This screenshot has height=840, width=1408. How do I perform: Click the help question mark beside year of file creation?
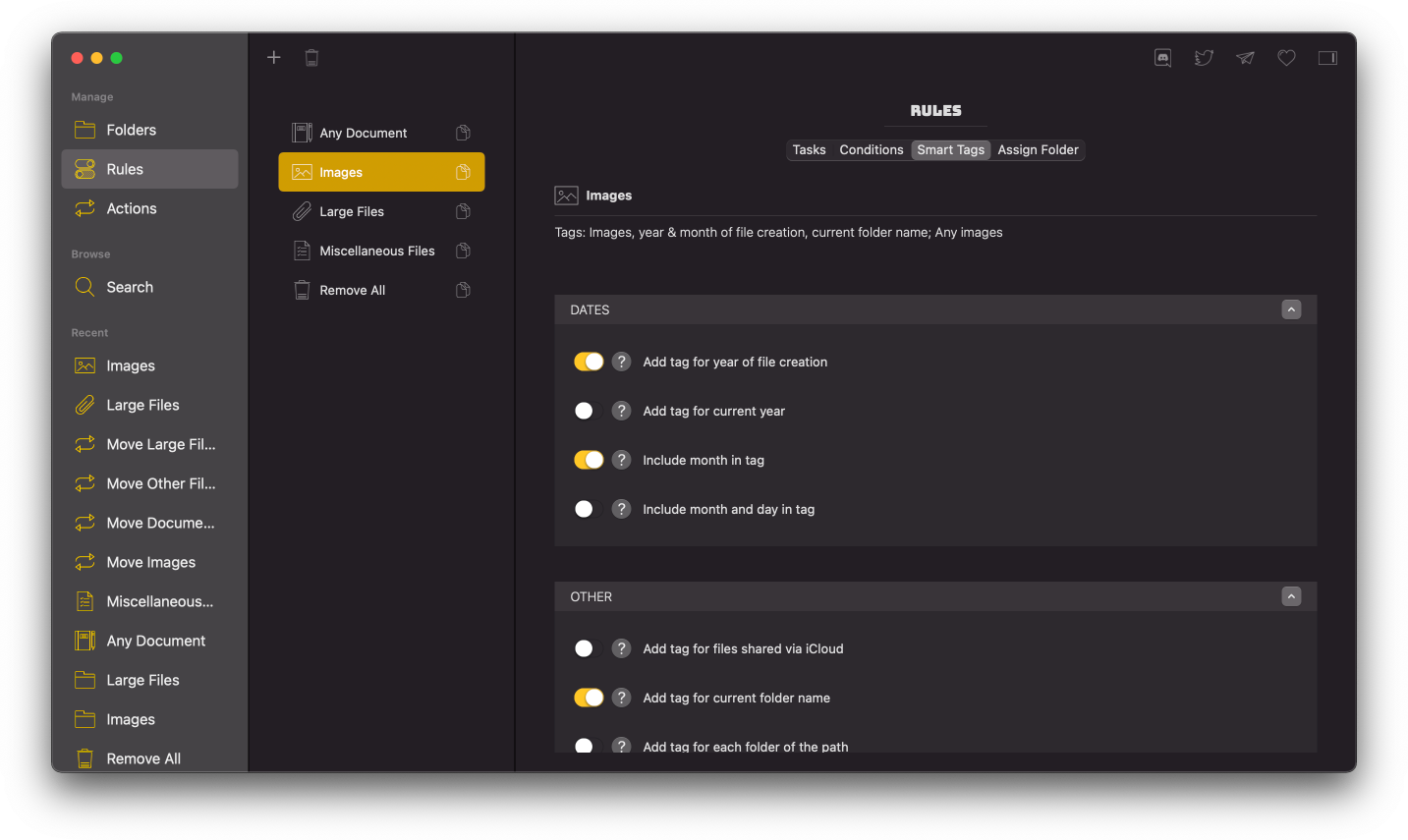pos(621,362)
